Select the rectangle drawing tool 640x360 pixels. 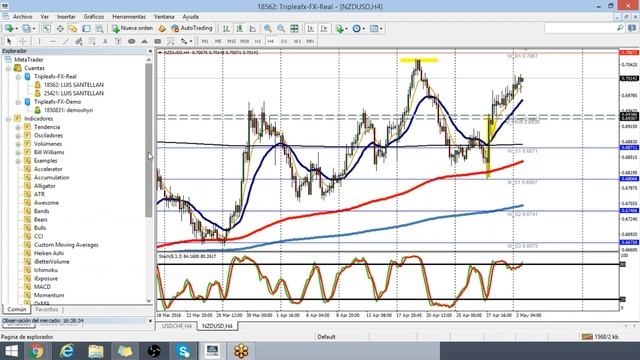click(x=158, y=41)
